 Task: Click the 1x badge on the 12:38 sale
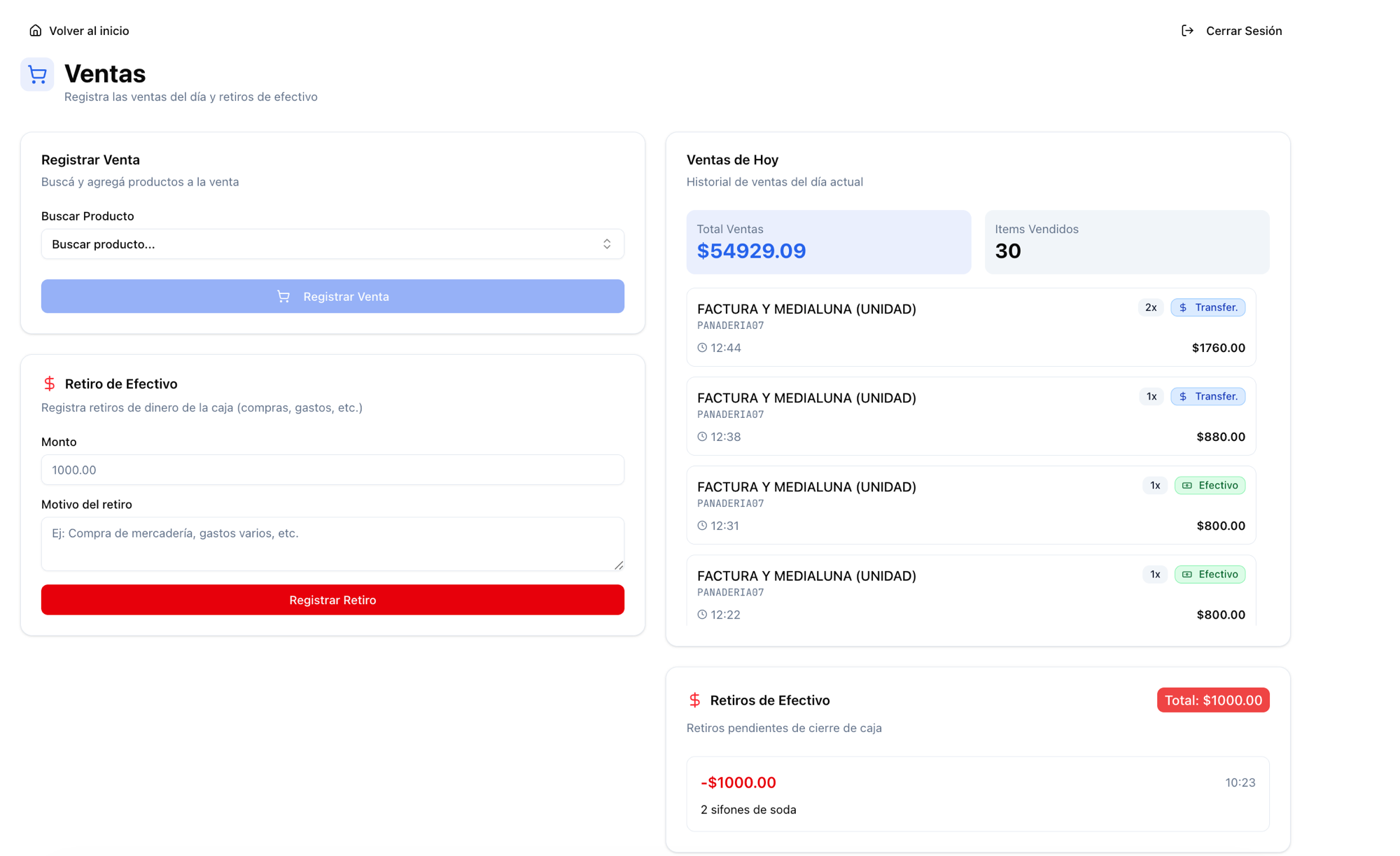point(1151,397)
